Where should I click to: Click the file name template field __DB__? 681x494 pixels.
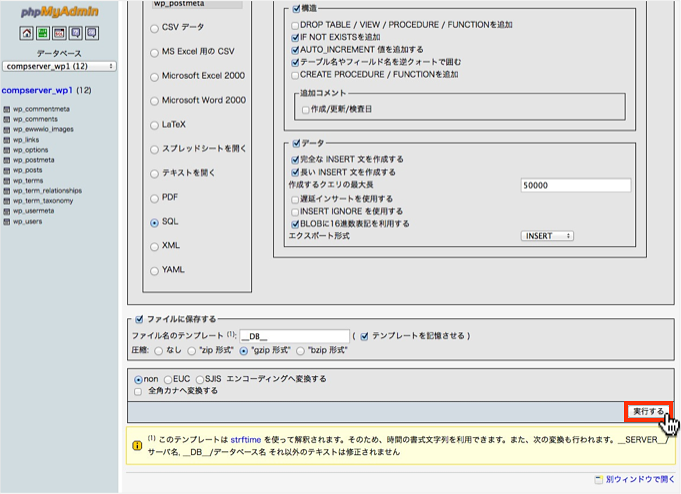(294, 336)
